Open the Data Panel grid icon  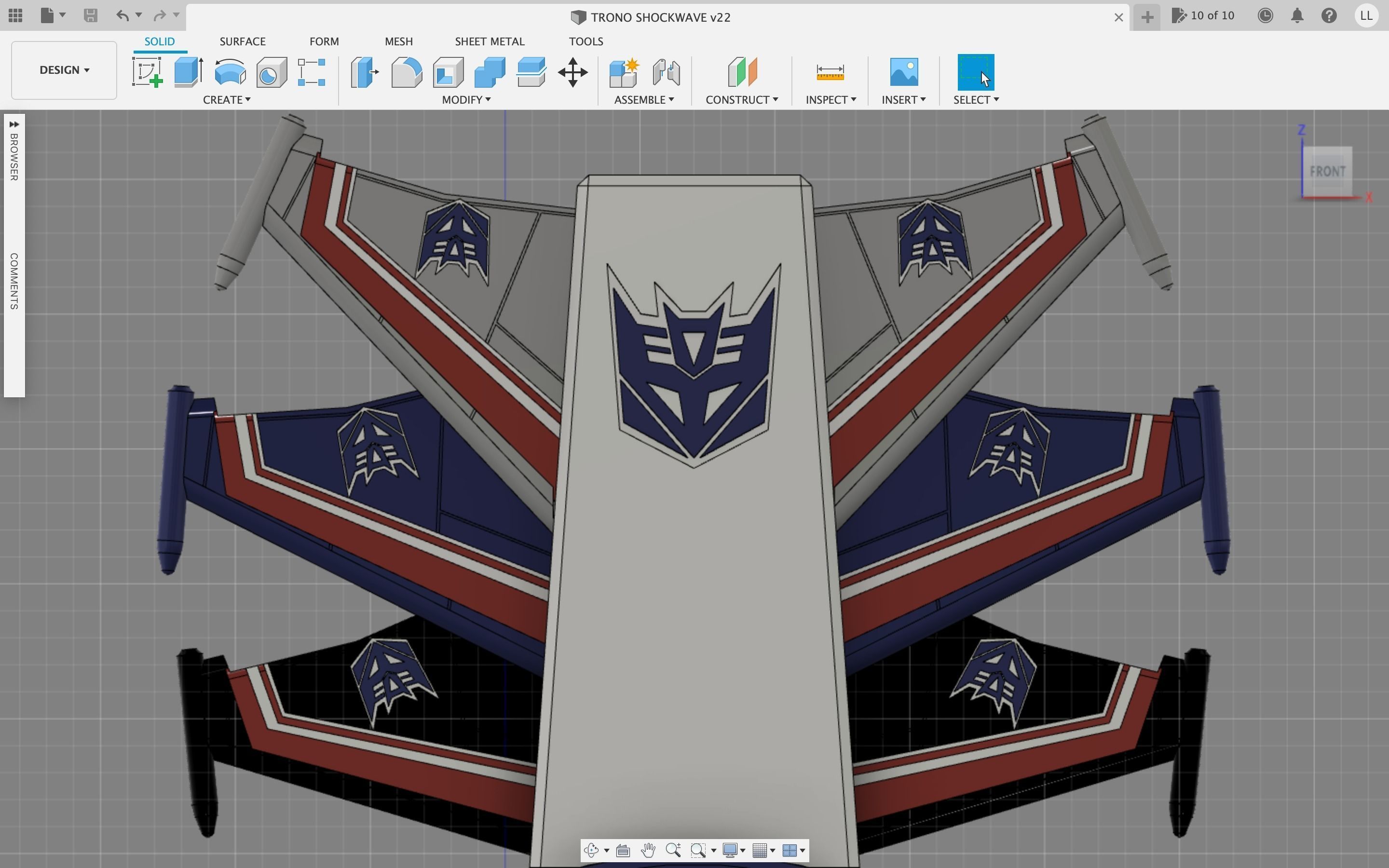coord(15,15)
